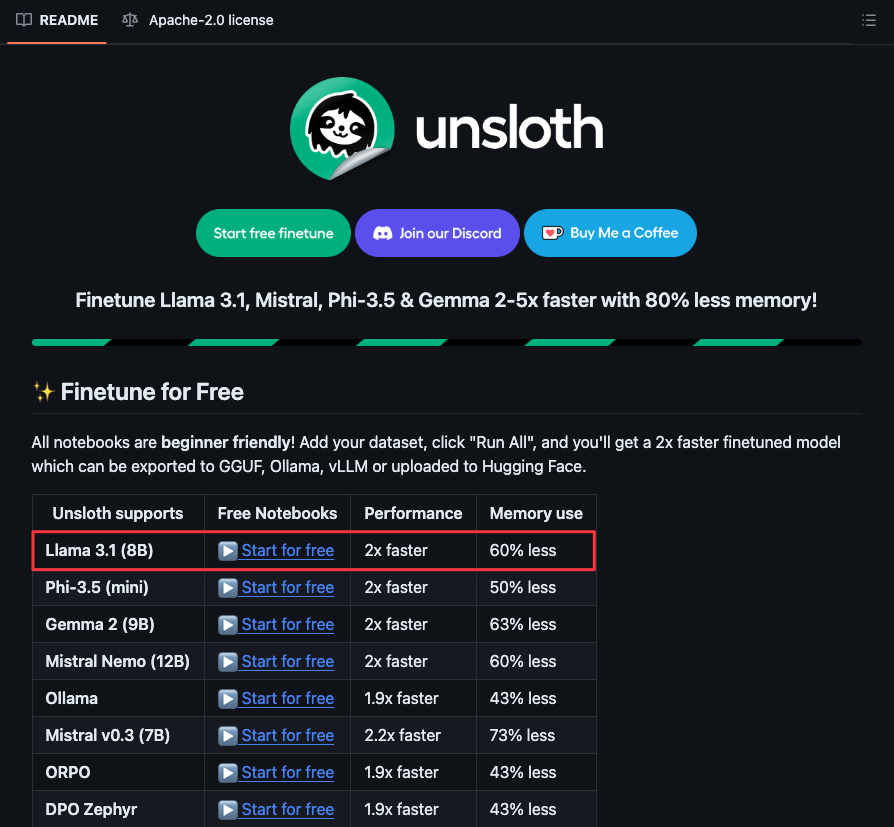Click the Join our Discord button
This screenshot has height=827, width=894.
(x=437, y=233)
